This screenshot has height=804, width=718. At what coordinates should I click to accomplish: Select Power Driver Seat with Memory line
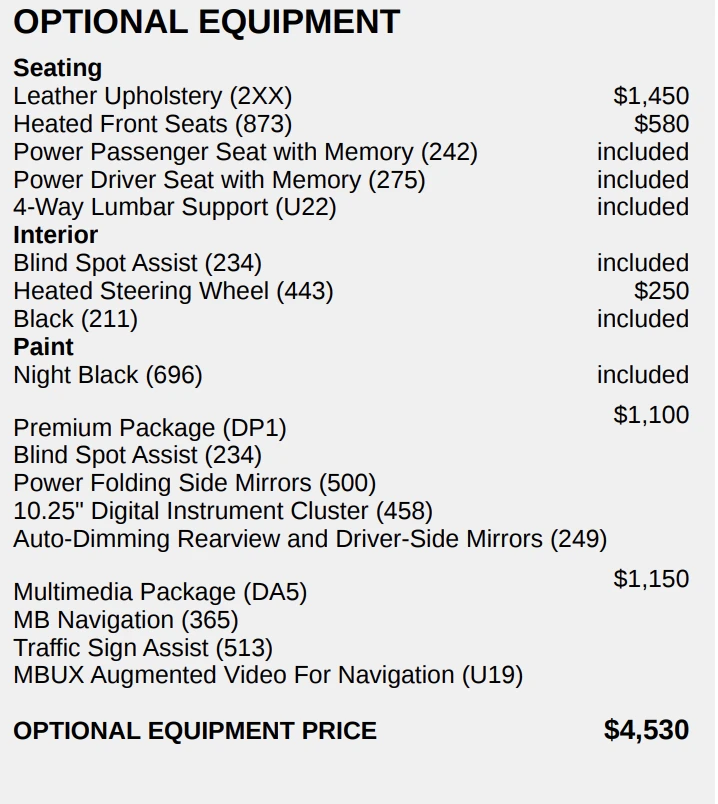[219, 180]
